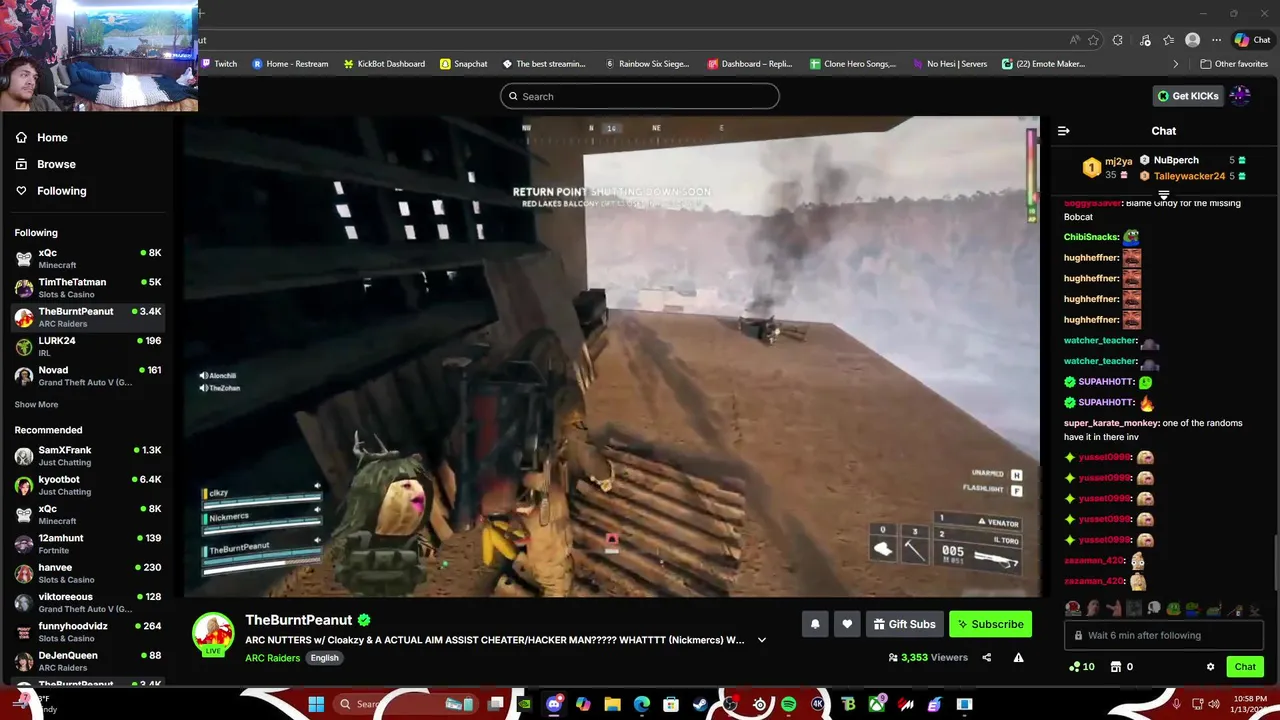The width and height of the screenshot is (1280, 720).
Task: Open browser Settings and more ellipsis menu
Action: pos(1216,40)
